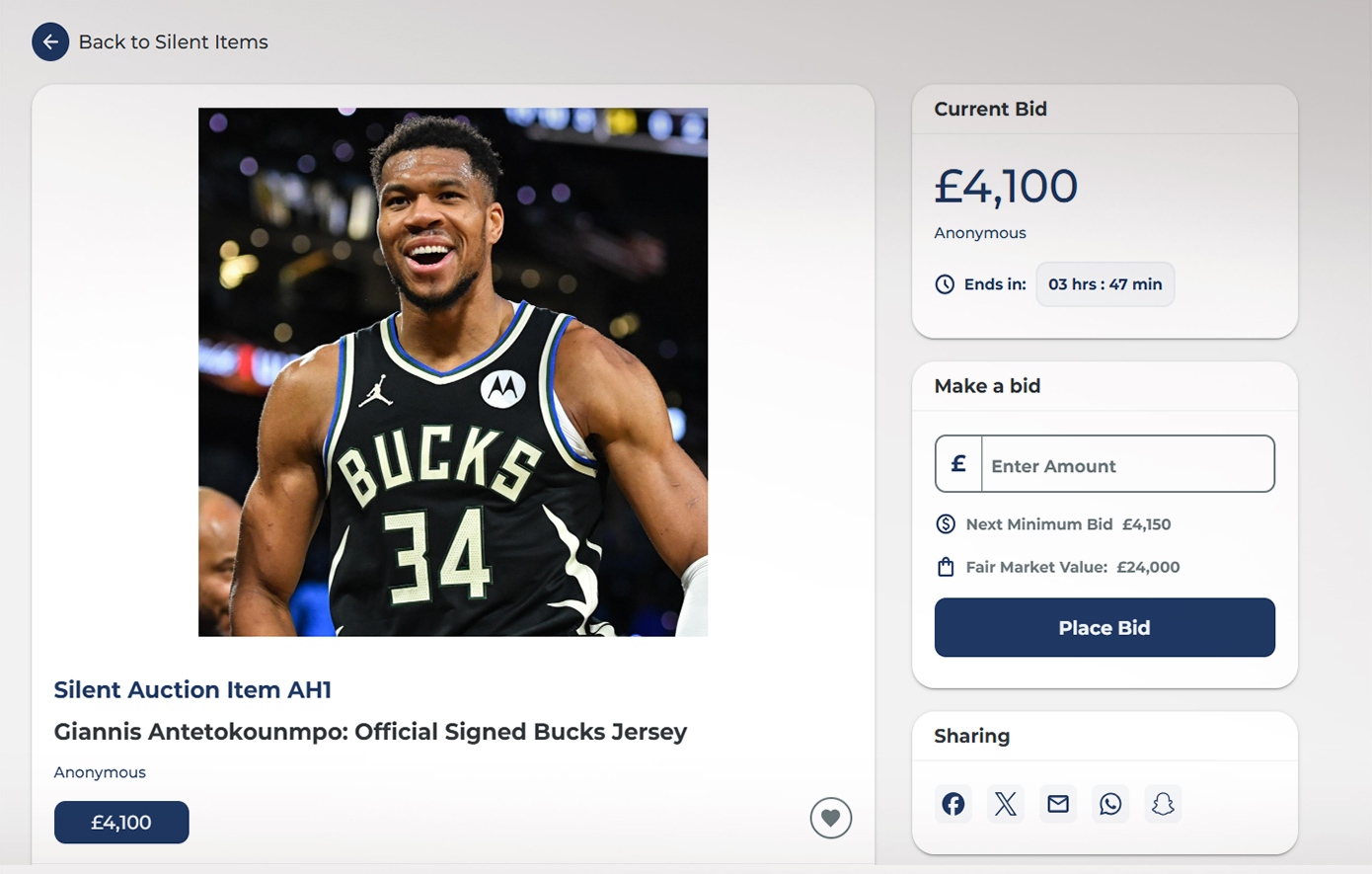1372x874 pixels.
Task: Share item on X (Twitter)
Action: click(1006, 804)
